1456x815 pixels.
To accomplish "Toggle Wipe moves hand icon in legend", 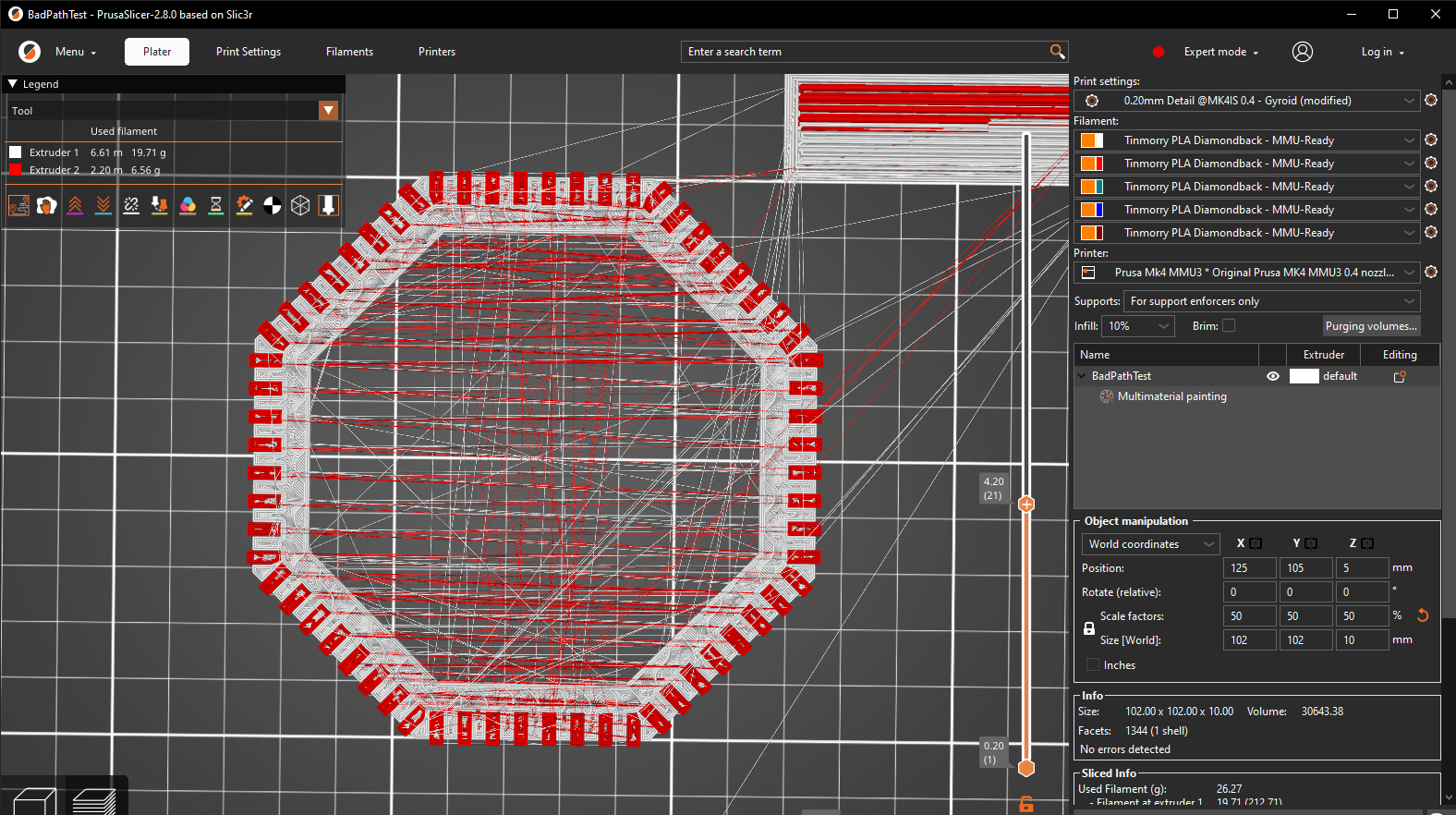I will (47, 205).
